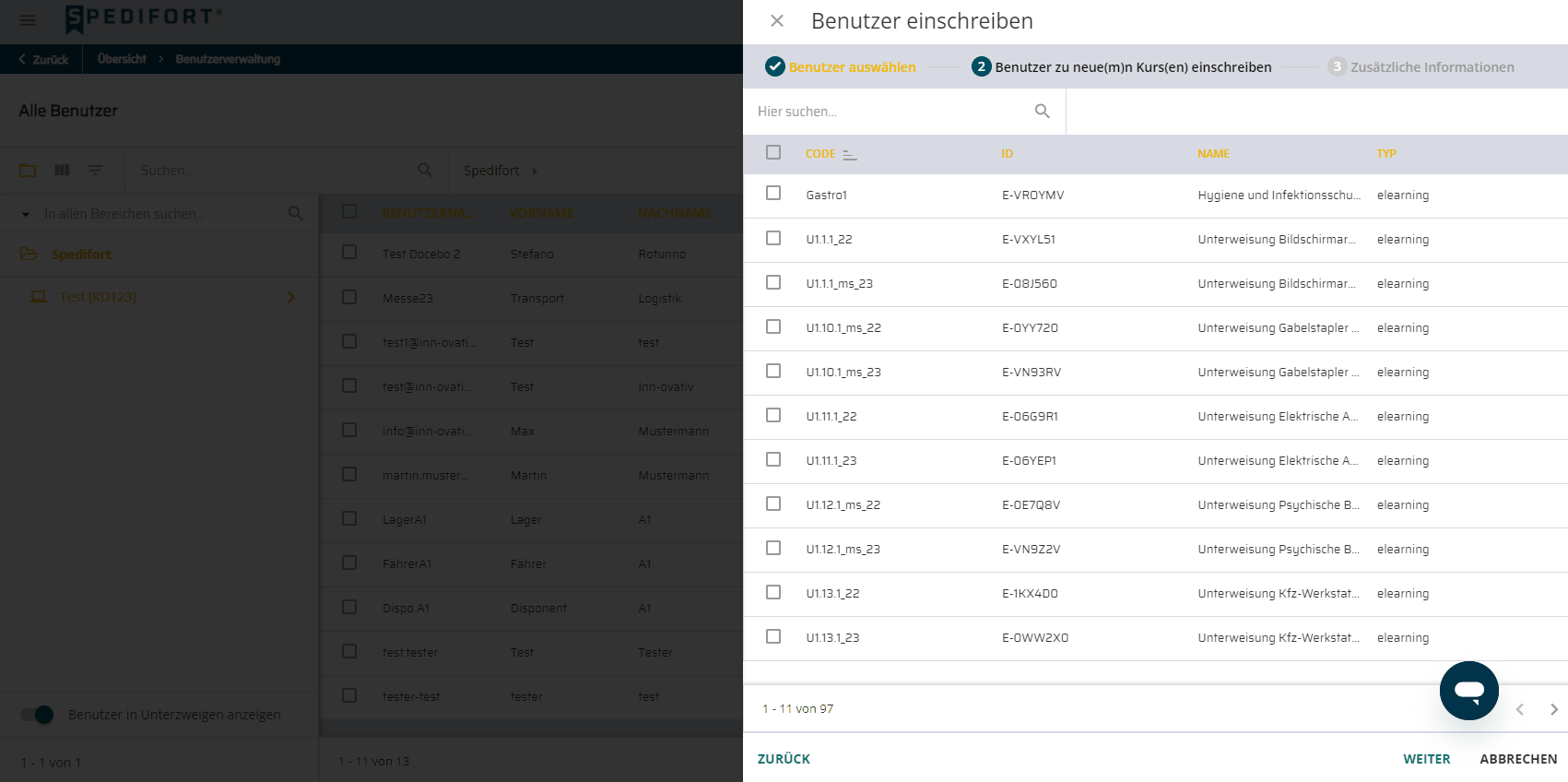The width and height of the screenshot is (1568, 782).
Task: Click course ID E-VROYMV
Action: 1032,195
